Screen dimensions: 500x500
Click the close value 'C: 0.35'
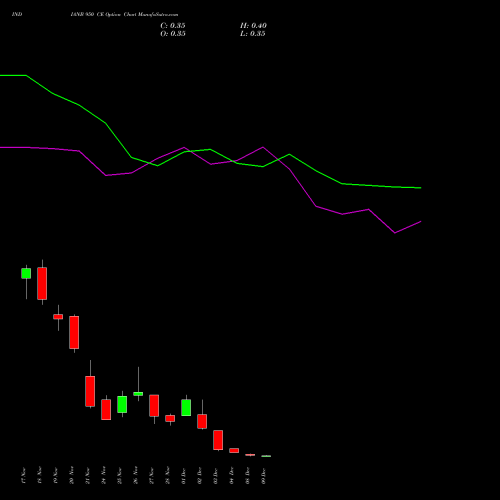click(x=173, y=26)
